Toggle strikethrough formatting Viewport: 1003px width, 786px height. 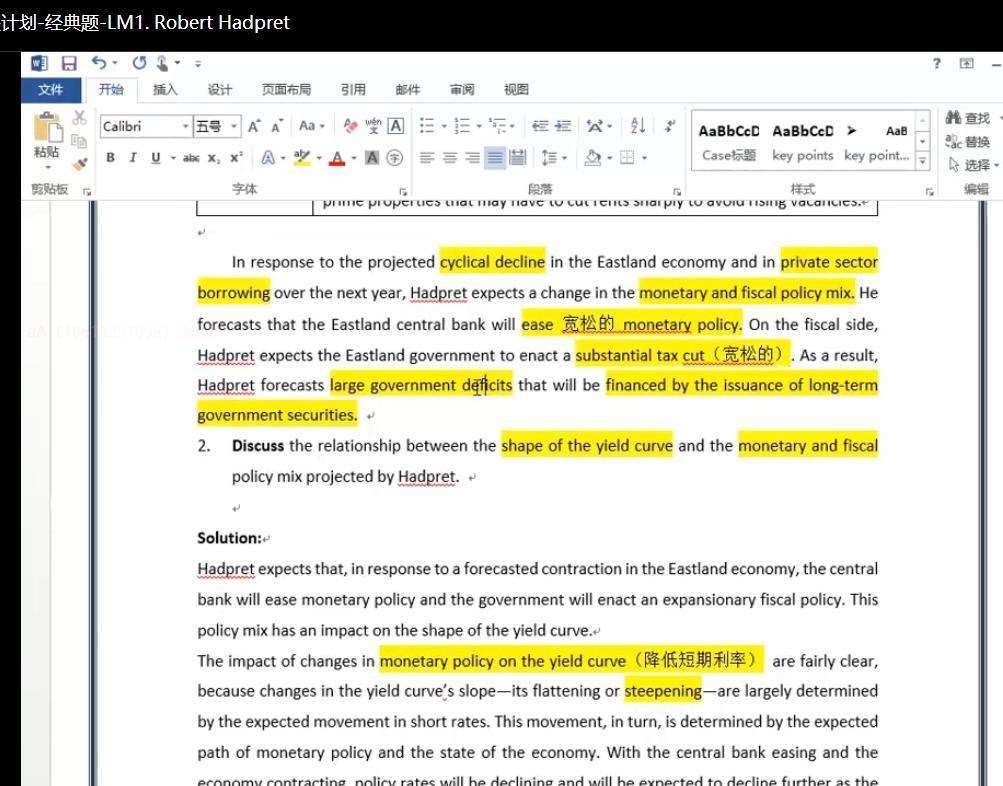click(191, 158)
